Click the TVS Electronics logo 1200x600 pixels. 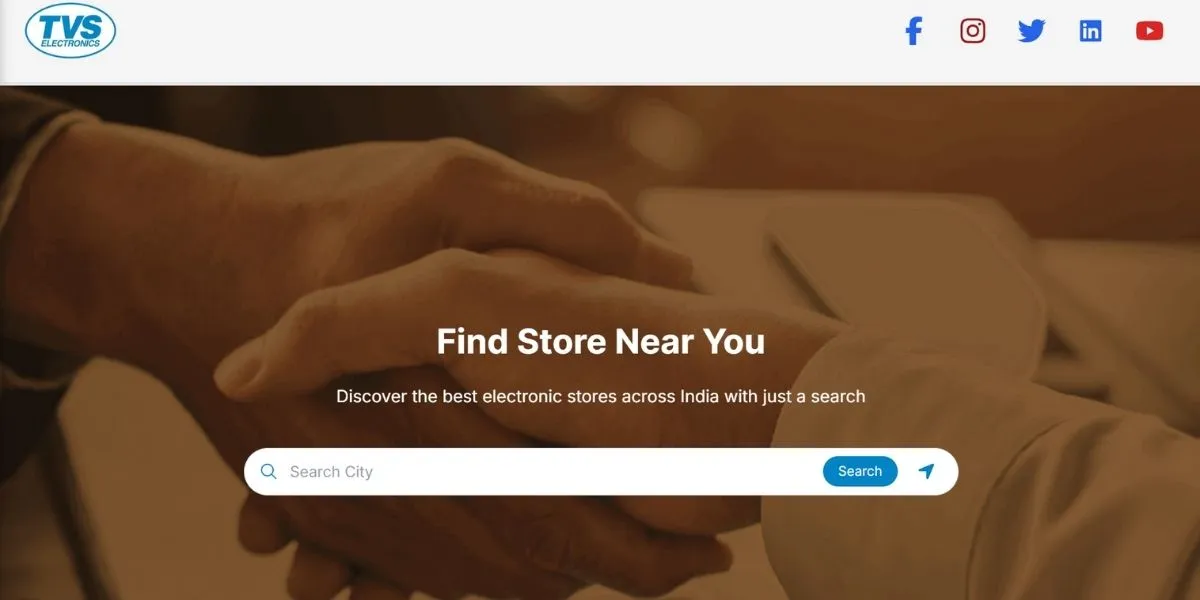coord(71,30)
